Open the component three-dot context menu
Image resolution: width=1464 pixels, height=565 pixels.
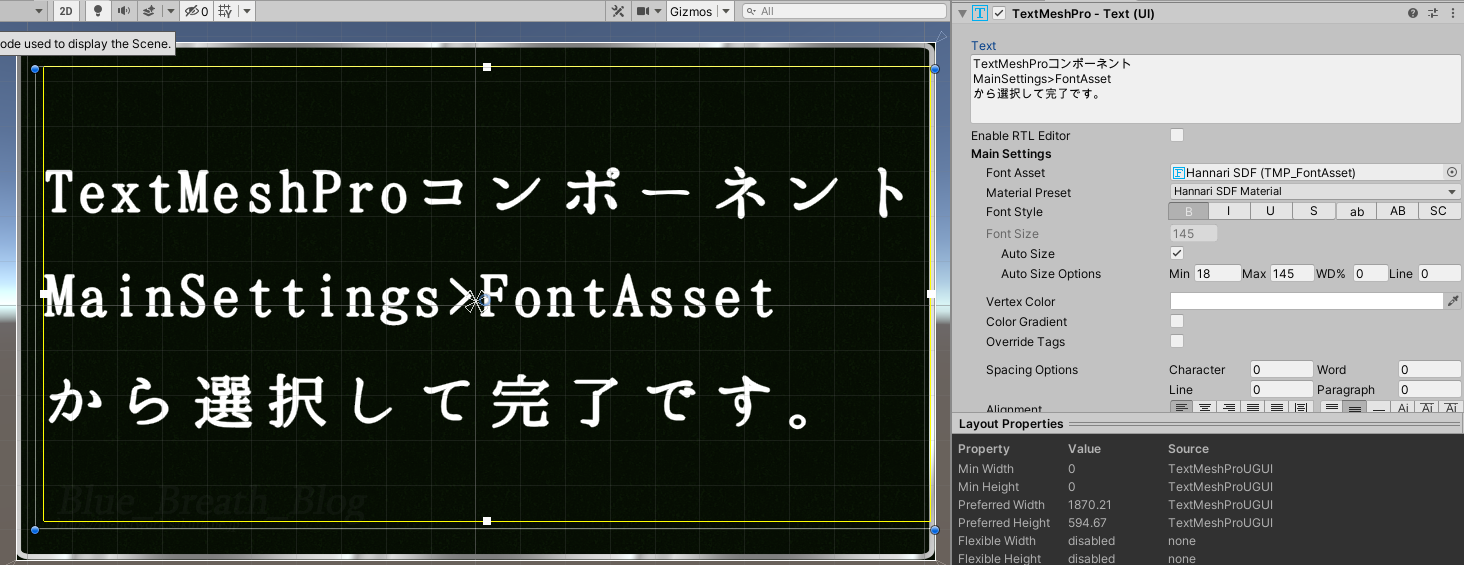click(1452, 13)
